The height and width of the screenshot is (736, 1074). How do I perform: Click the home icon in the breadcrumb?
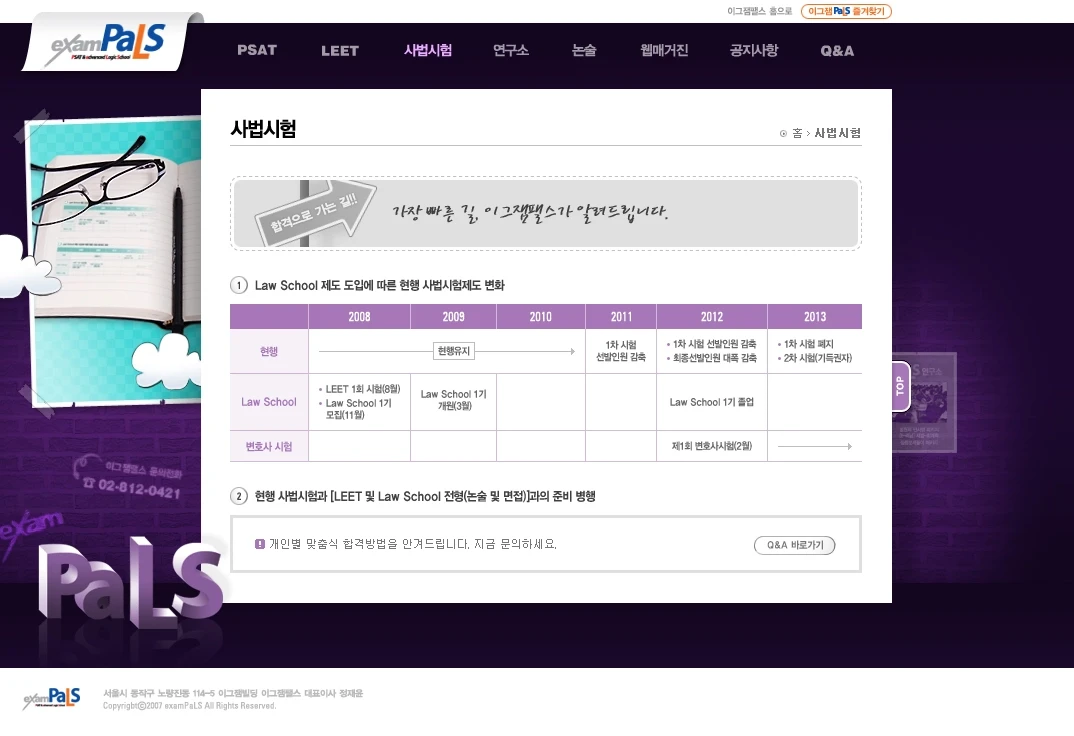click(784, 133)
